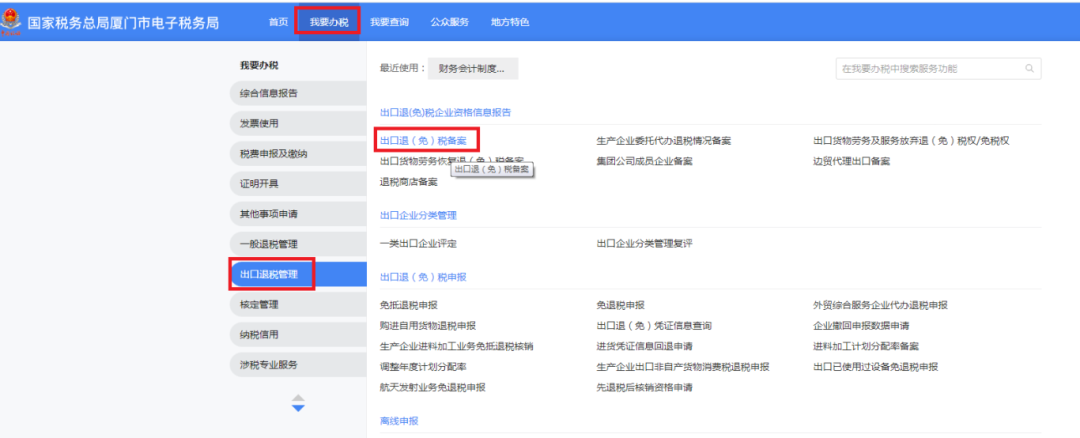Open 先退税后核销资格申请 link

(644, 388)
